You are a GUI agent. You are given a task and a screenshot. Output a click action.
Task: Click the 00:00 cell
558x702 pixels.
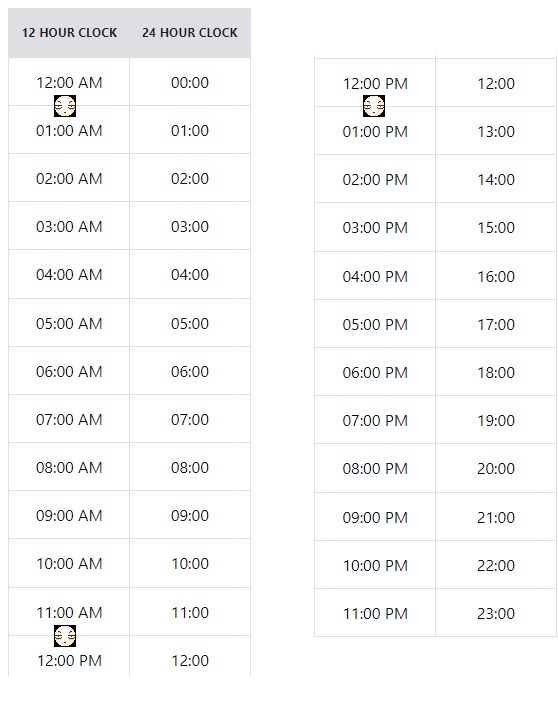[190, 82]
